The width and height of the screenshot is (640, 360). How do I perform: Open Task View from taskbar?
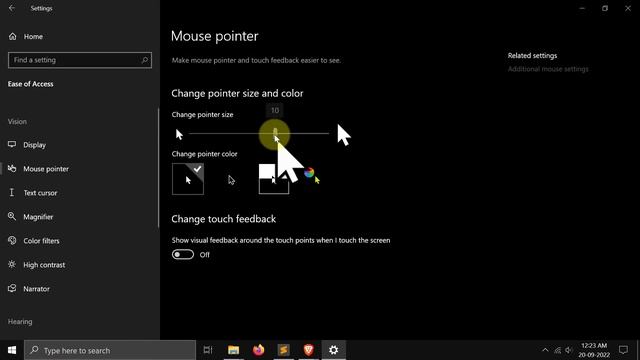coord(208,350)
